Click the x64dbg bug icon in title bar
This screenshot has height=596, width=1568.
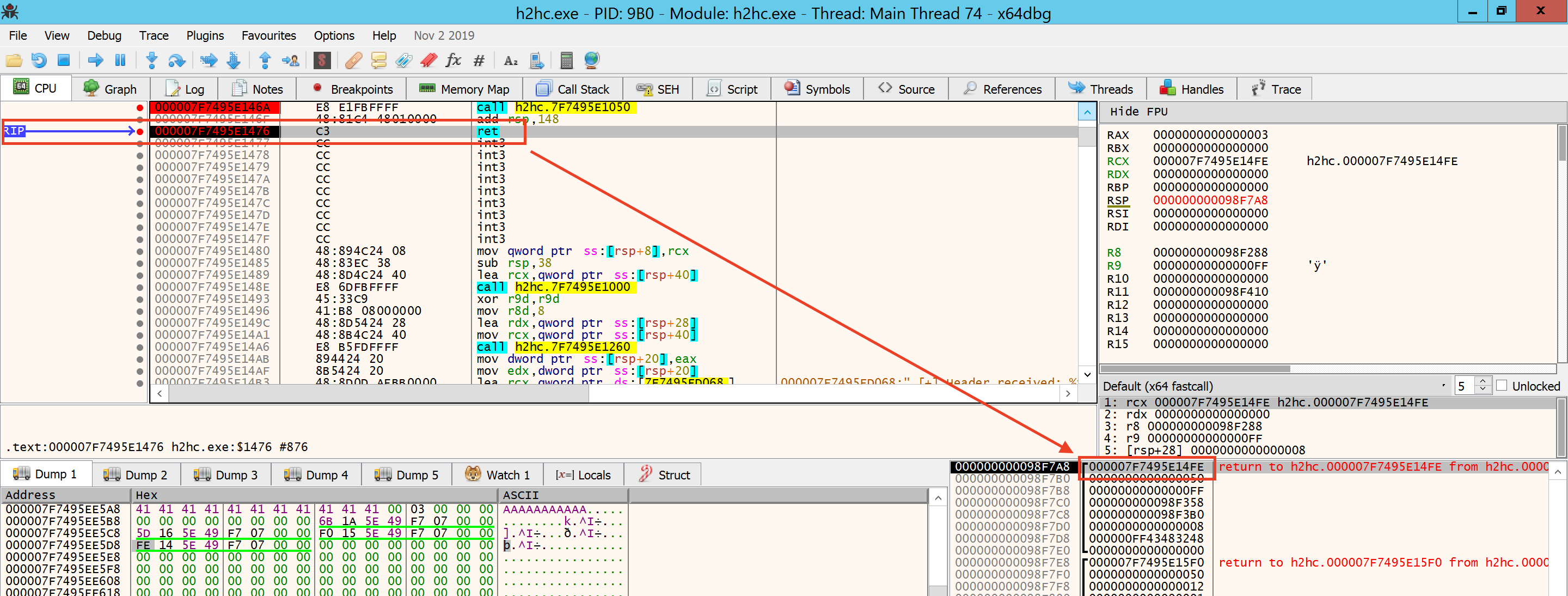[x=10, y=12]
